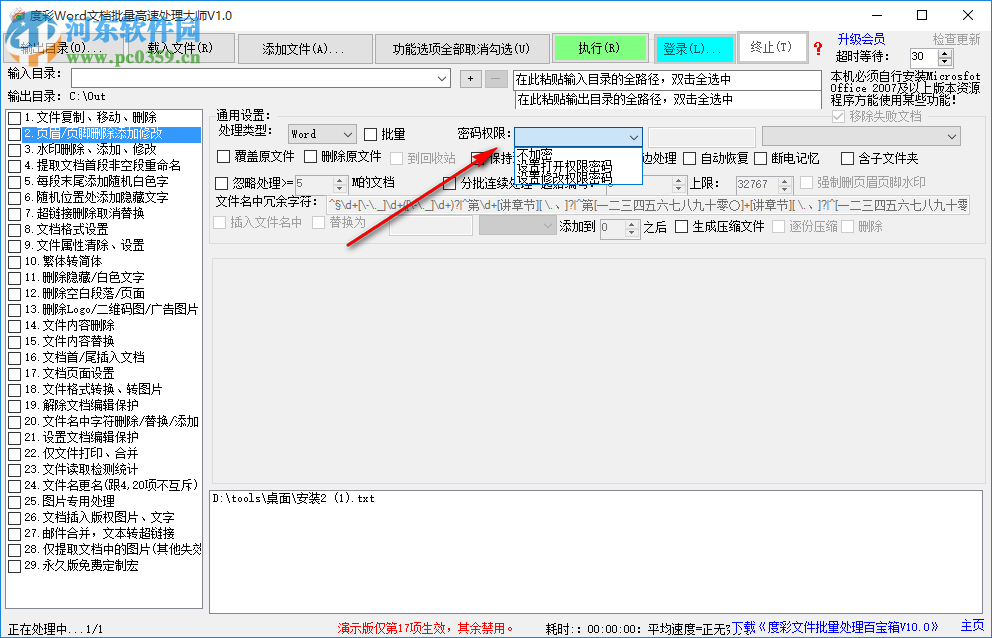Open the dropdown beside 移除失败文档
The height and width of the screenshot is (638, 992).
click(x=951, y=137)
